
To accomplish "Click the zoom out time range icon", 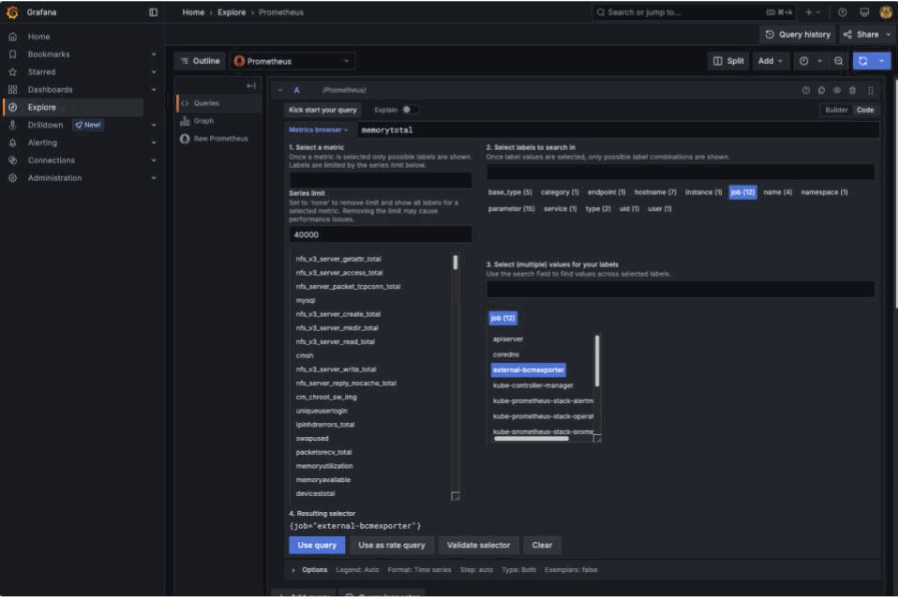I will click(x=838, y=61).
